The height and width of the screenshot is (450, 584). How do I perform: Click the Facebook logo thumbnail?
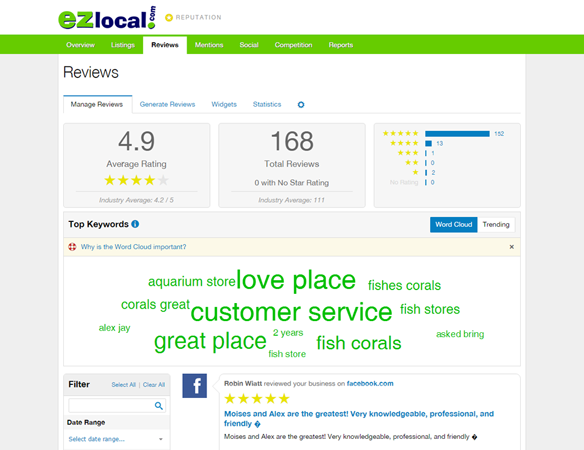[x=194, y=386]
